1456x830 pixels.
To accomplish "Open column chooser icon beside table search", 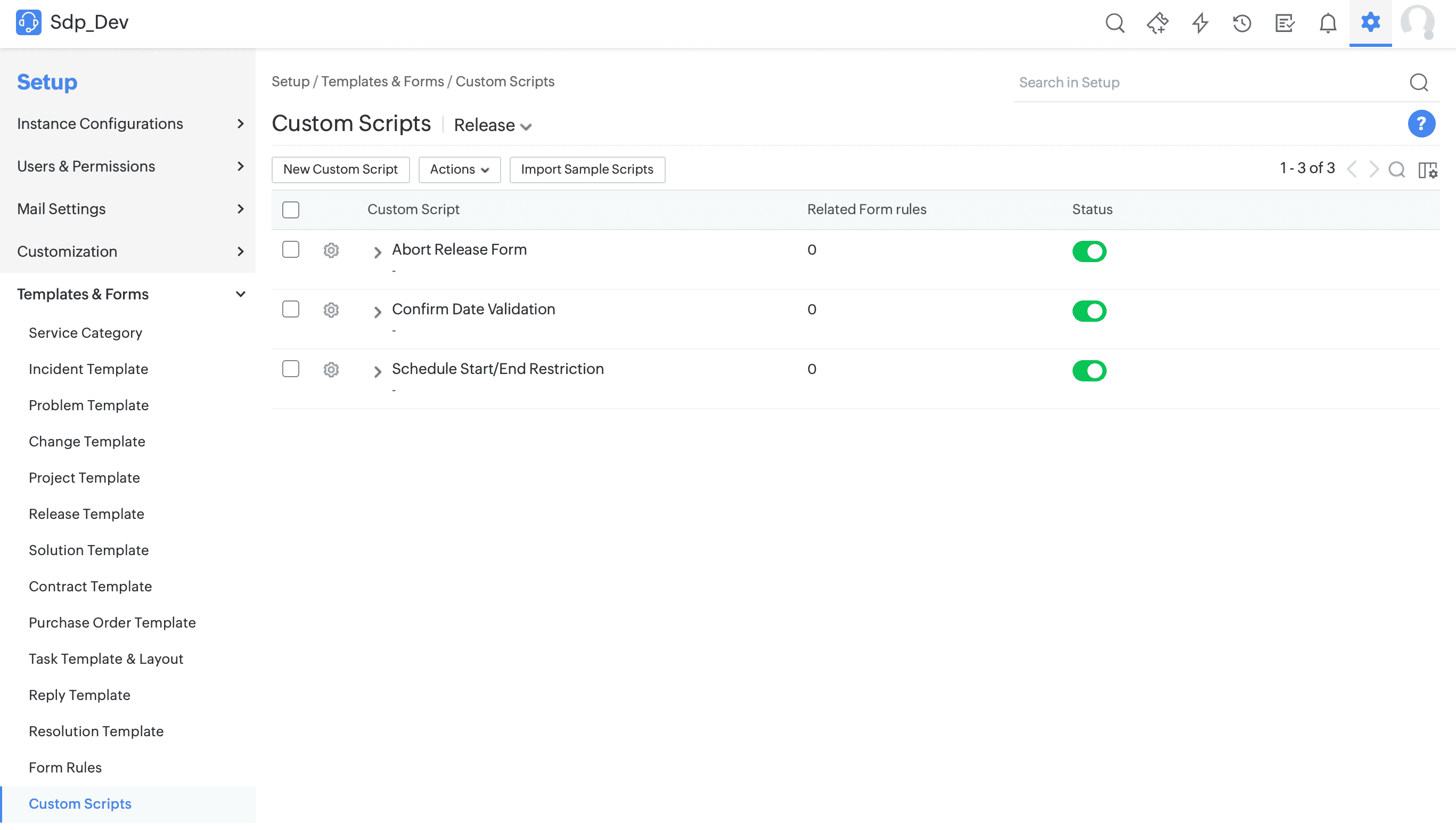I will [x=1427, y=170].
